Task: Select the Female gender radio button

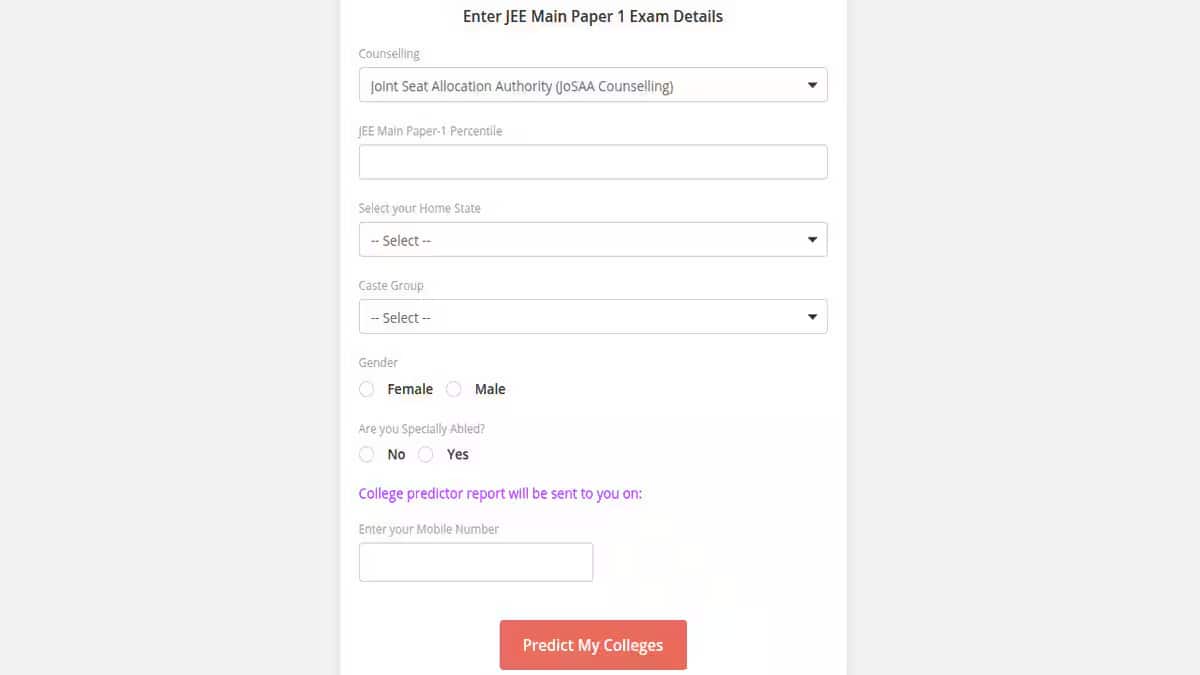Action: point(367,389)
